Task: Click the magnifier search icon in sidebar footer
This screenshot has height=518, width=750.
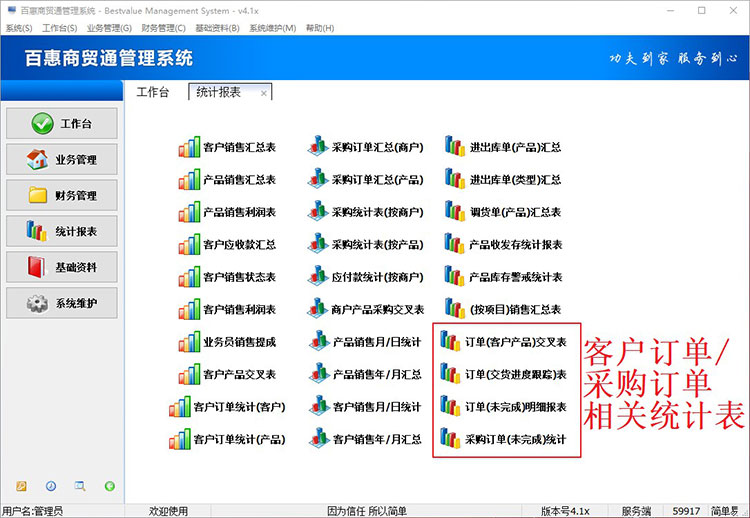Action: coord(80,486)
